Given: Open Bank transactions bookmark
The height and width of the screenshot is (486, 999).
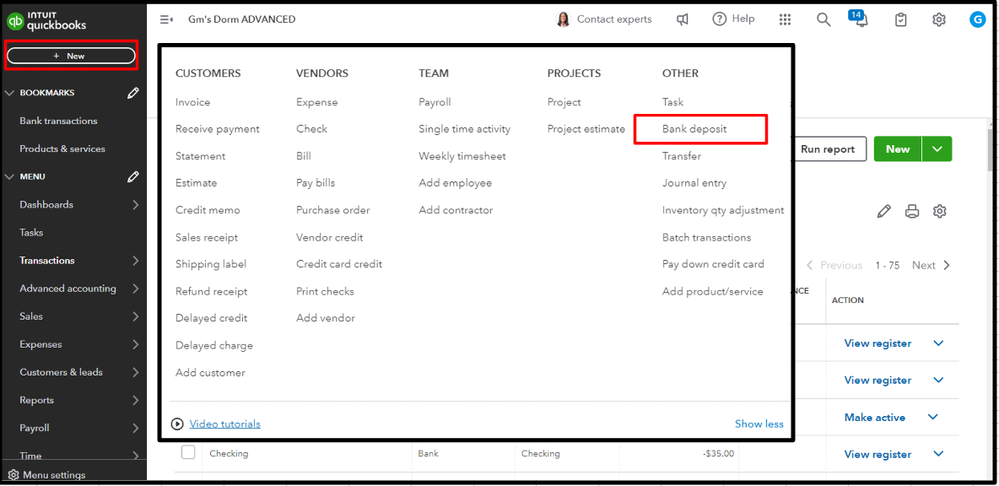Looking at the screenshot, I should coord(59,121).
